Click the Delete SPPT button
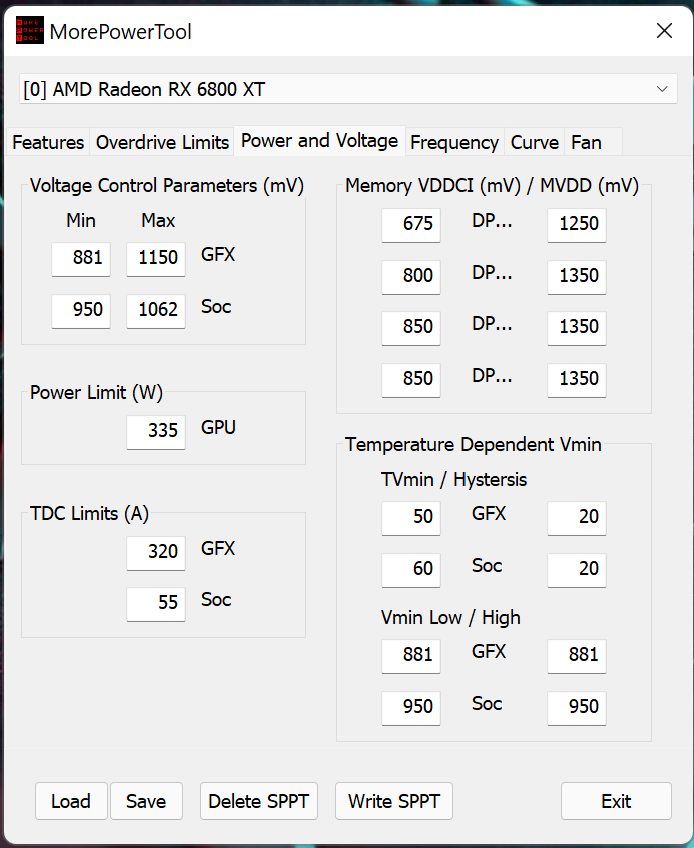The image size is (694, 848). click(x=259, y=801)
